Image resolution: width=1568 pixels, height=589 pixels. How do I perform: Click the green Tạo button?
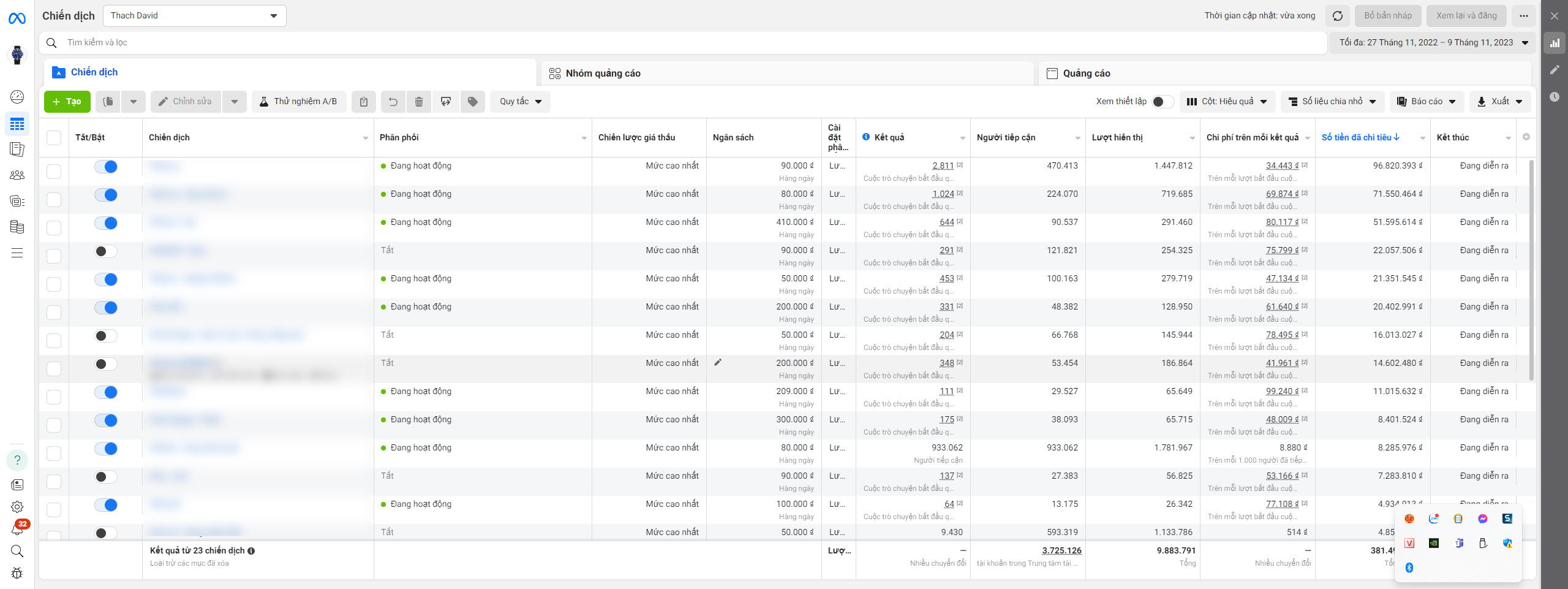pyautogui.click(x=67, y=102)
